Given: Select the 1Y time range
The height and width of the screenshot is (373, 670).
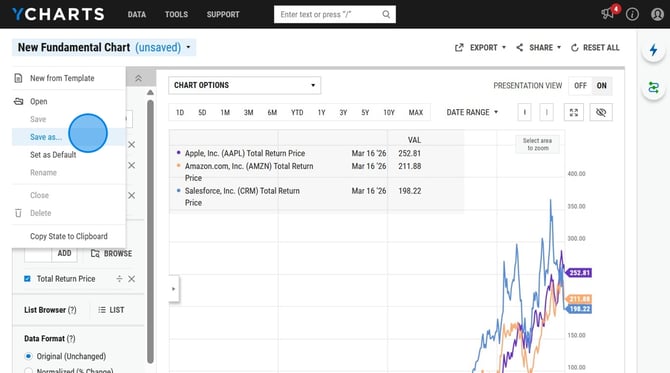Looking at the screenshot, I should [x=321, y=112].
